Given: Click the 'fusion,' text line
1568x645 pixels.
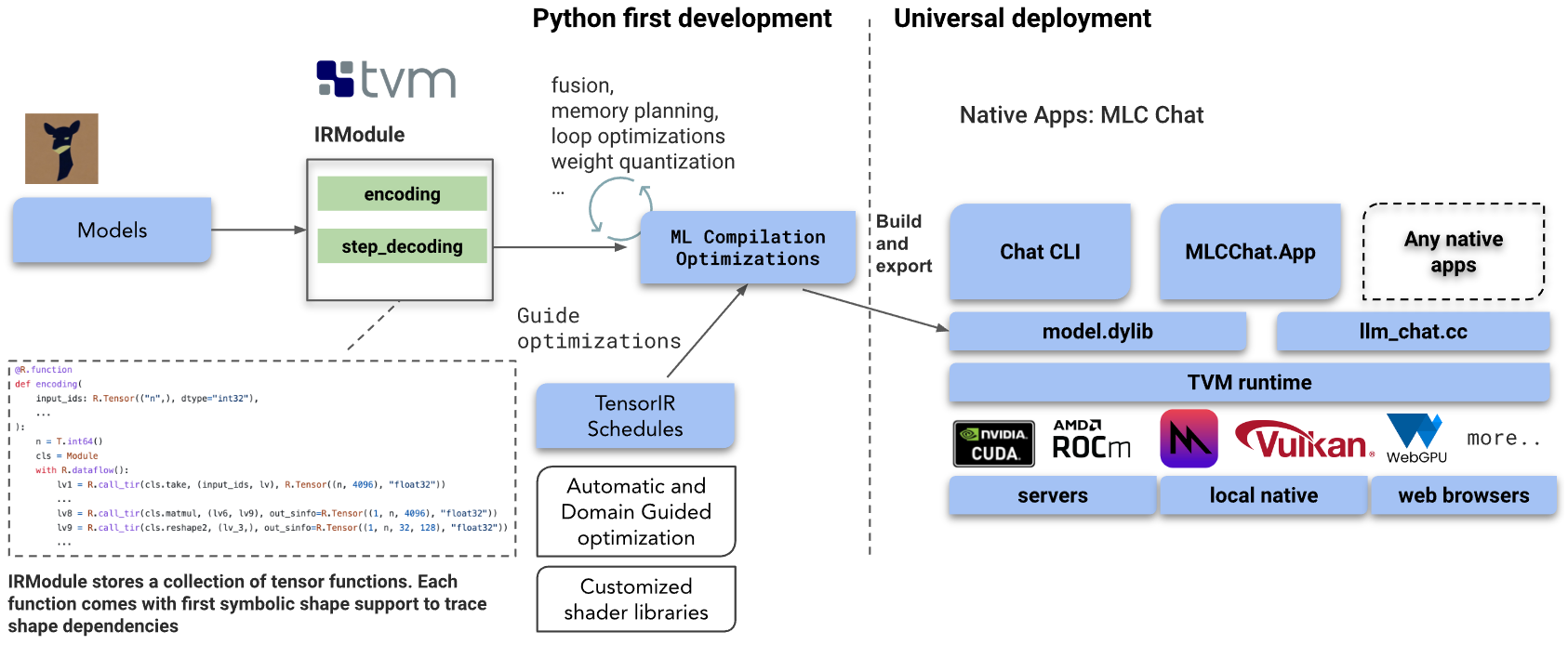Looking at the screenshot, I should pos(583,86).
